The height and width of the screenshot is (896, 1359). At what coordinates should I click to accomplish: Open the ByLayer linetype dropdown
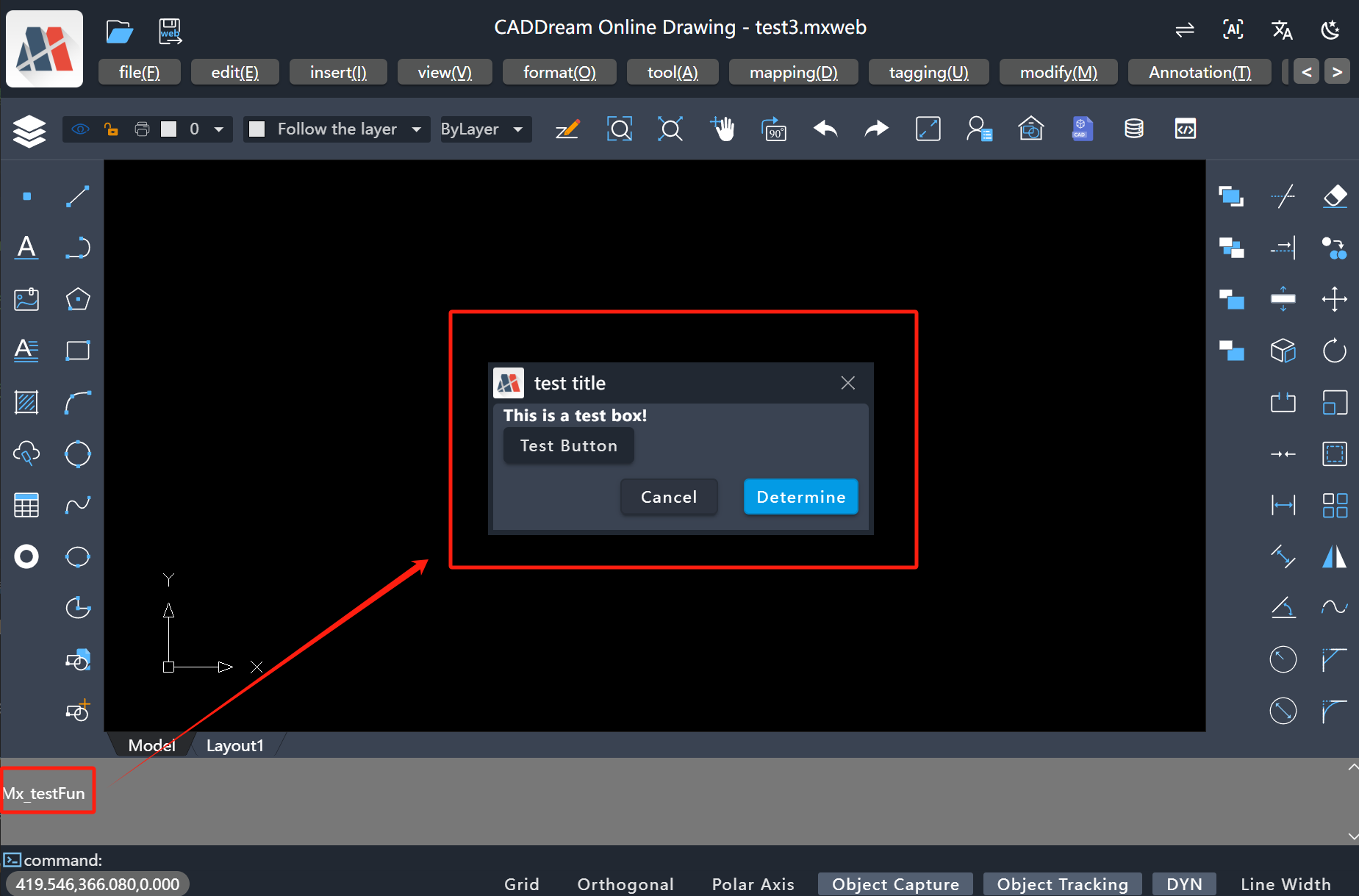click(x=518, y=129)
